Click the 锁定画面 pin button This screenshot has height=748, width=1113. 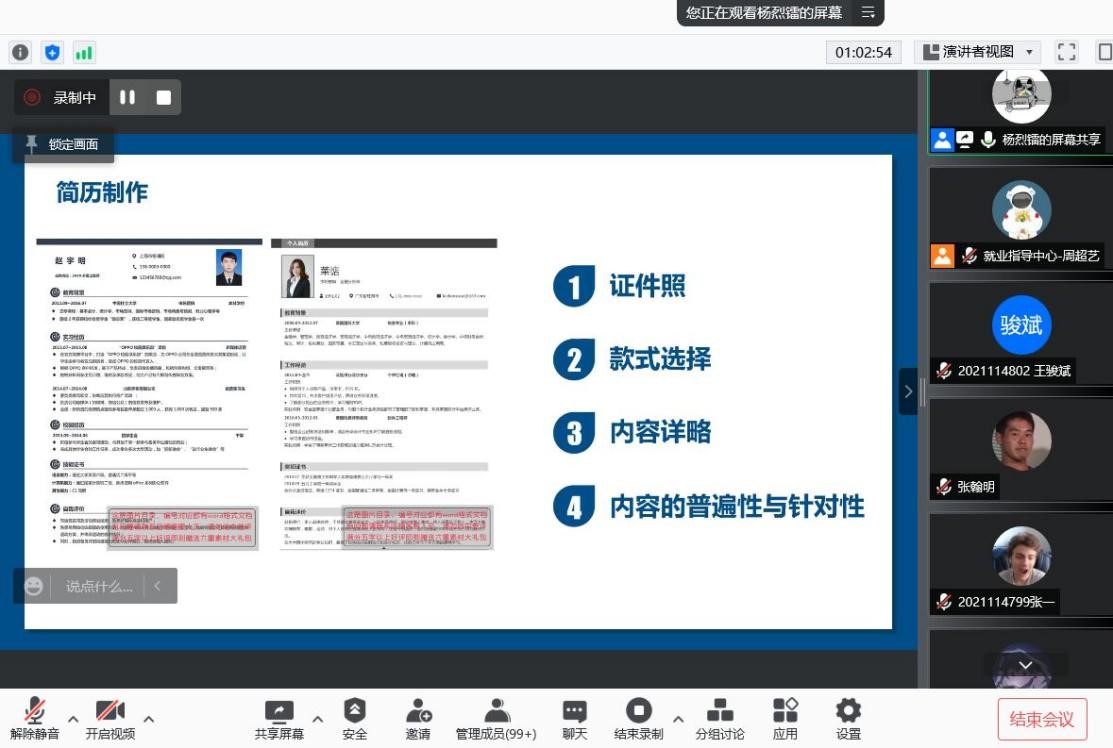(x=63, y=144)
